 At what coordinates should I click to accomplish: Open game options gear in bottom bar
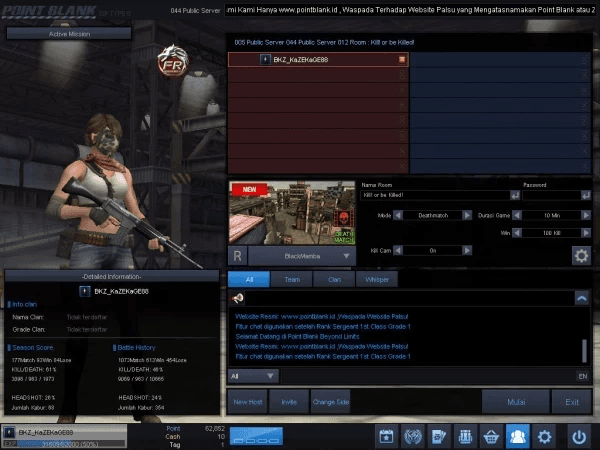(544, 436)
